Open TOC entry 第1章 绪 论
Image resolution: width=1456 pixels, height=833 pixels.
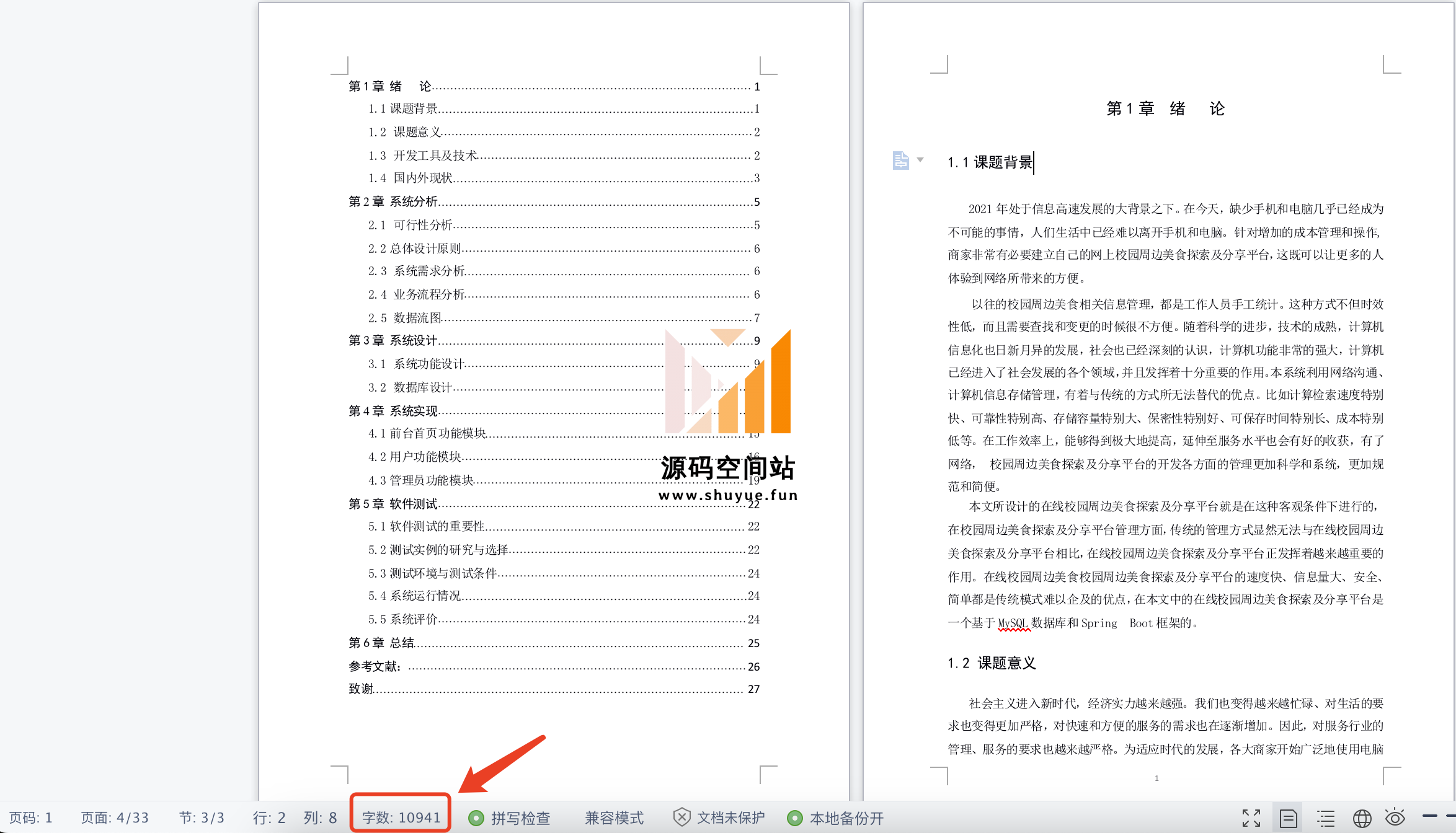(554, 86)
